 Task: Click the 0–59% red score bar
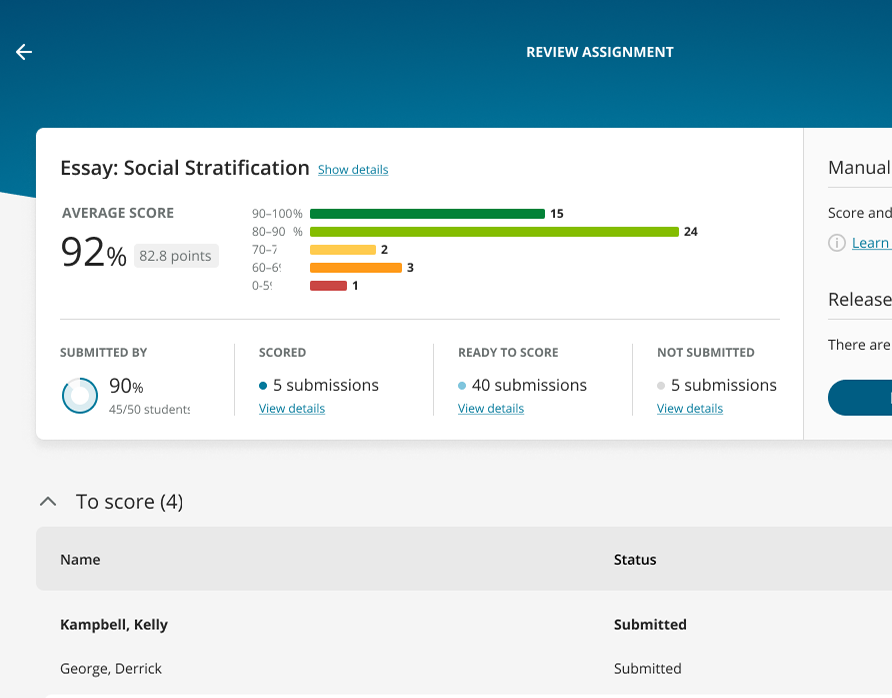pyautogui.click(x=328, y=286)
